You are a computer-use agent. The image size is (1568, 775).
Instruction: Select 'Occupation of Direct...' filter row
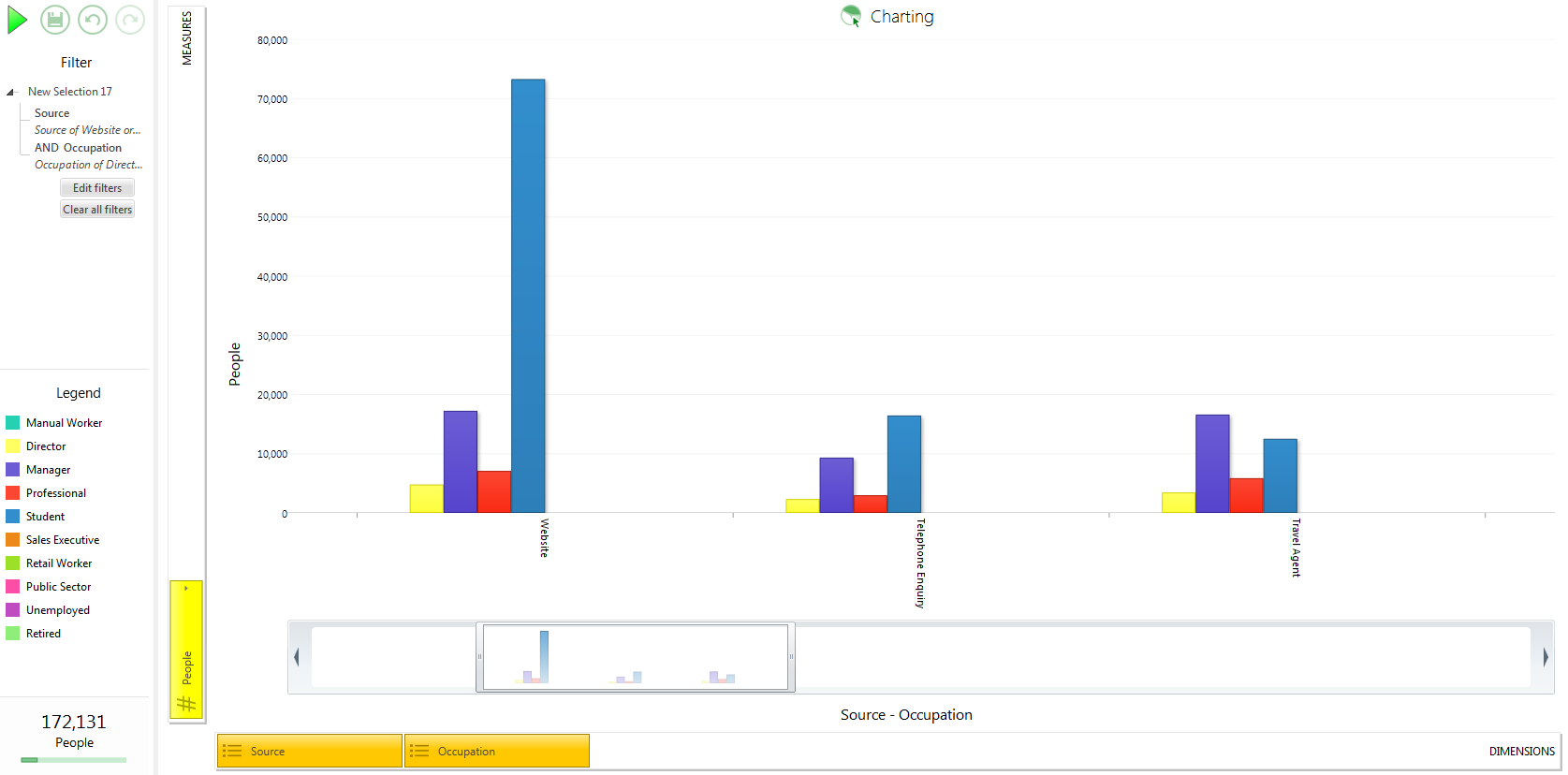[x=88, y=165]
